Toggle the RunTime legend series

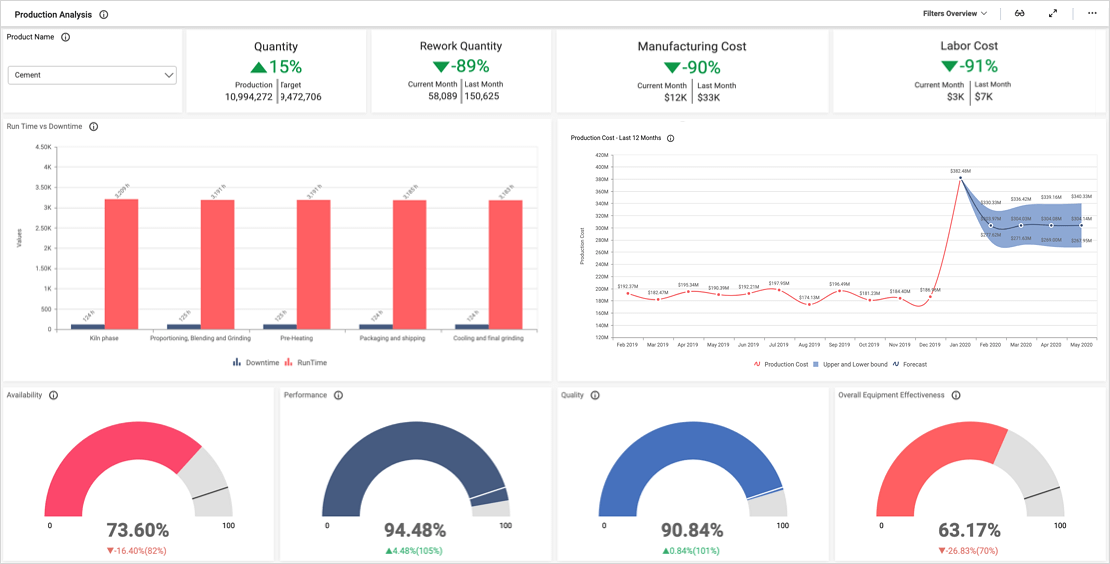(305, 363)
